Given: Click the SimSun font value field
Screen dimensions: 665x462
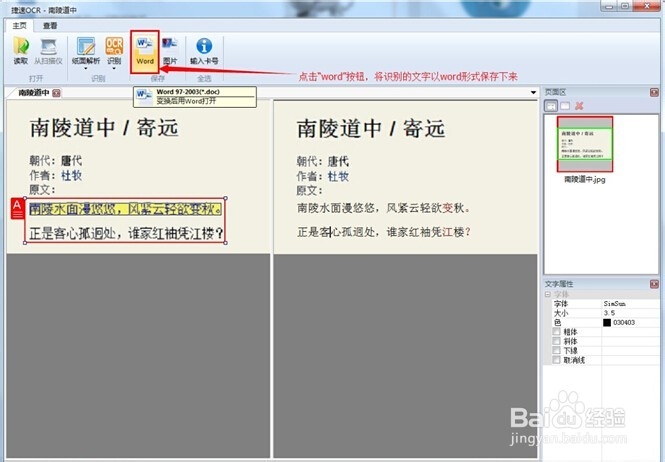Looking at the screenshot, I should (630, 304).
